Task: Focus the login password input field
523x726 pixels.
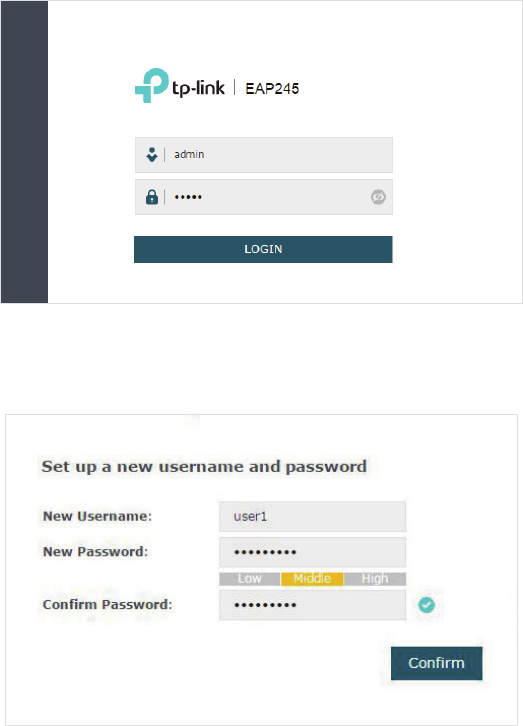Action: pyautogui.click(x=264, y=197)
